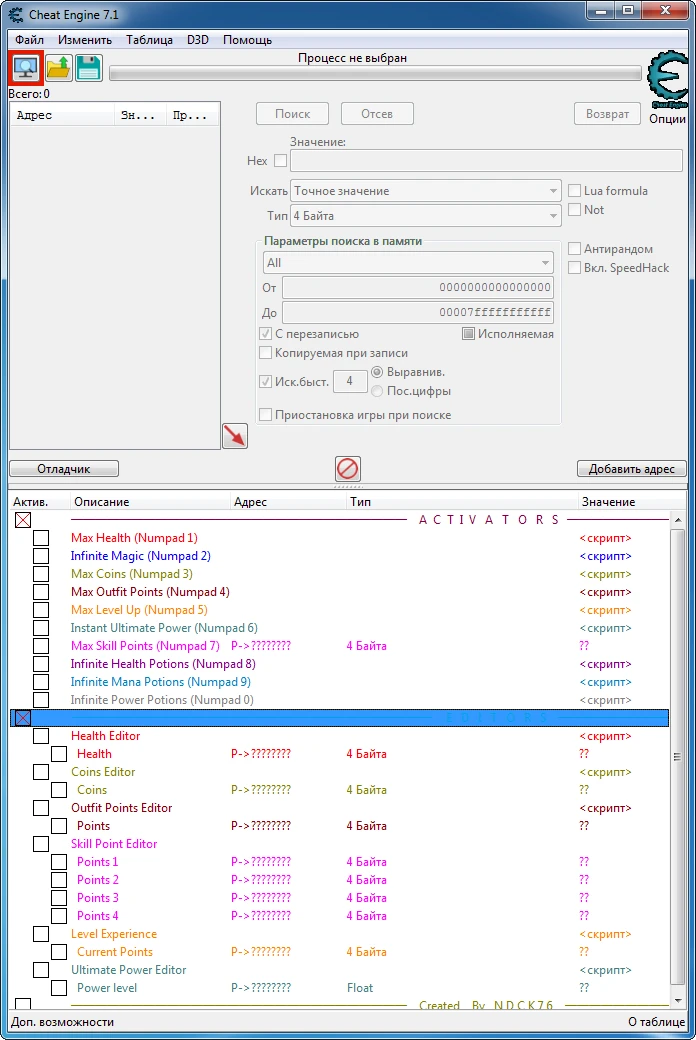
Task: Click the Отсев button
Action: coord(377,113)
